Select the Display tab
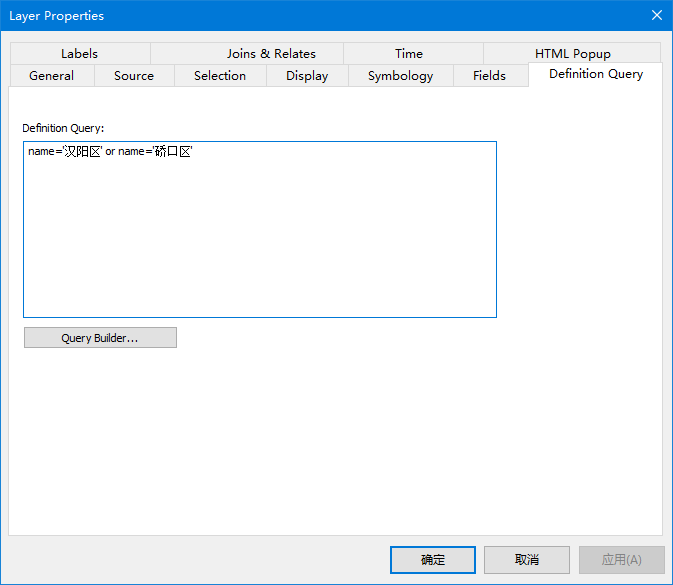 click(x=307, y=76)
